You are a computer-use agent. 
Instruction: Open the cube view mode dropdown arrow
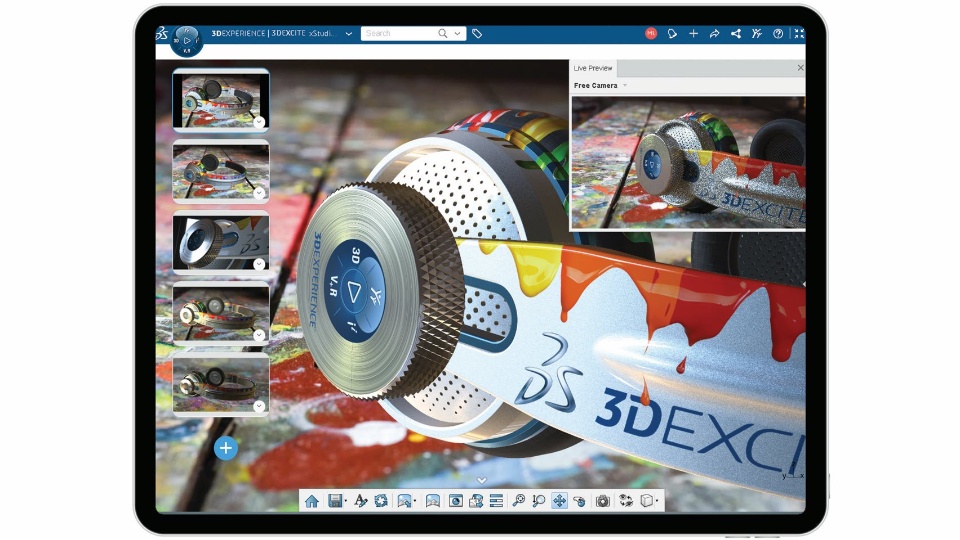click(x=657, y=501)
